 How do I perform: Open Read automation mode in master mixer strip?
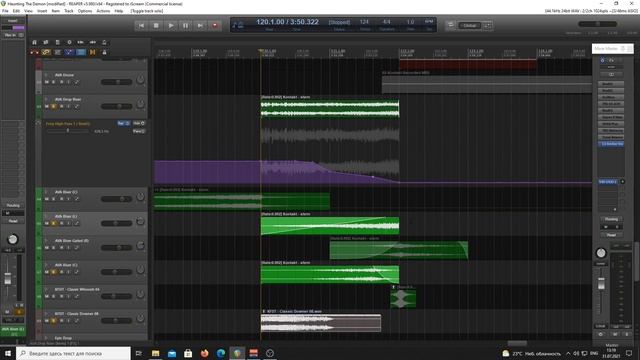[611, 235]
